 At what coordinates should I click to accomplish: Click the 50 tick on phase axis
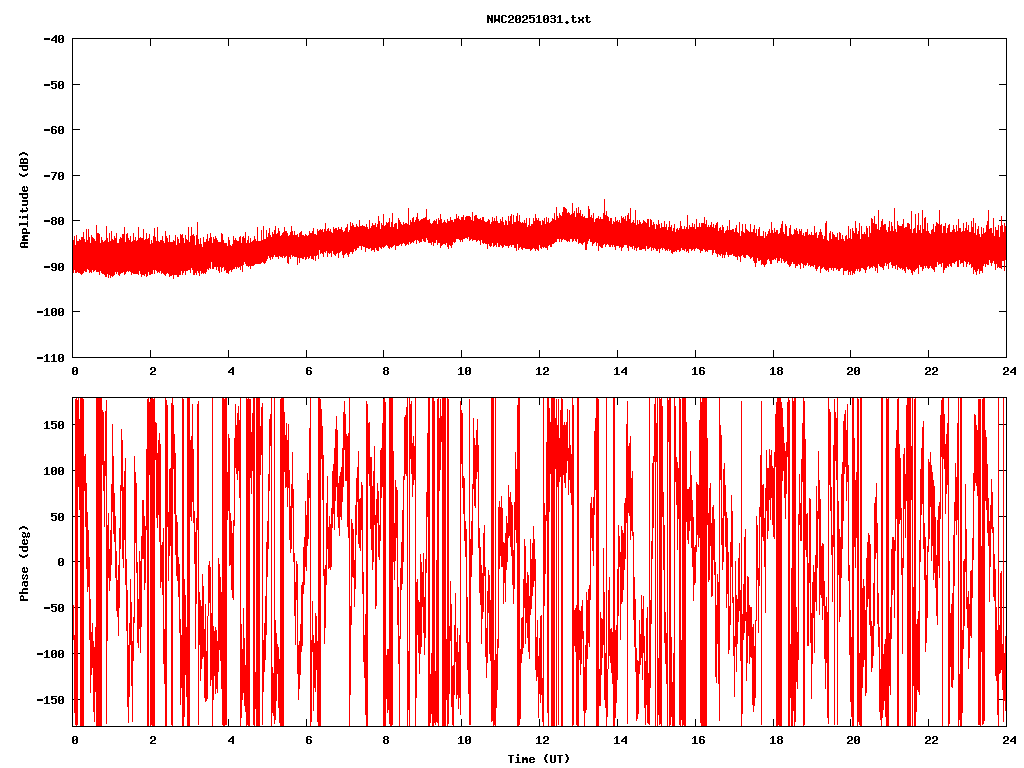(x=57, y=516)
